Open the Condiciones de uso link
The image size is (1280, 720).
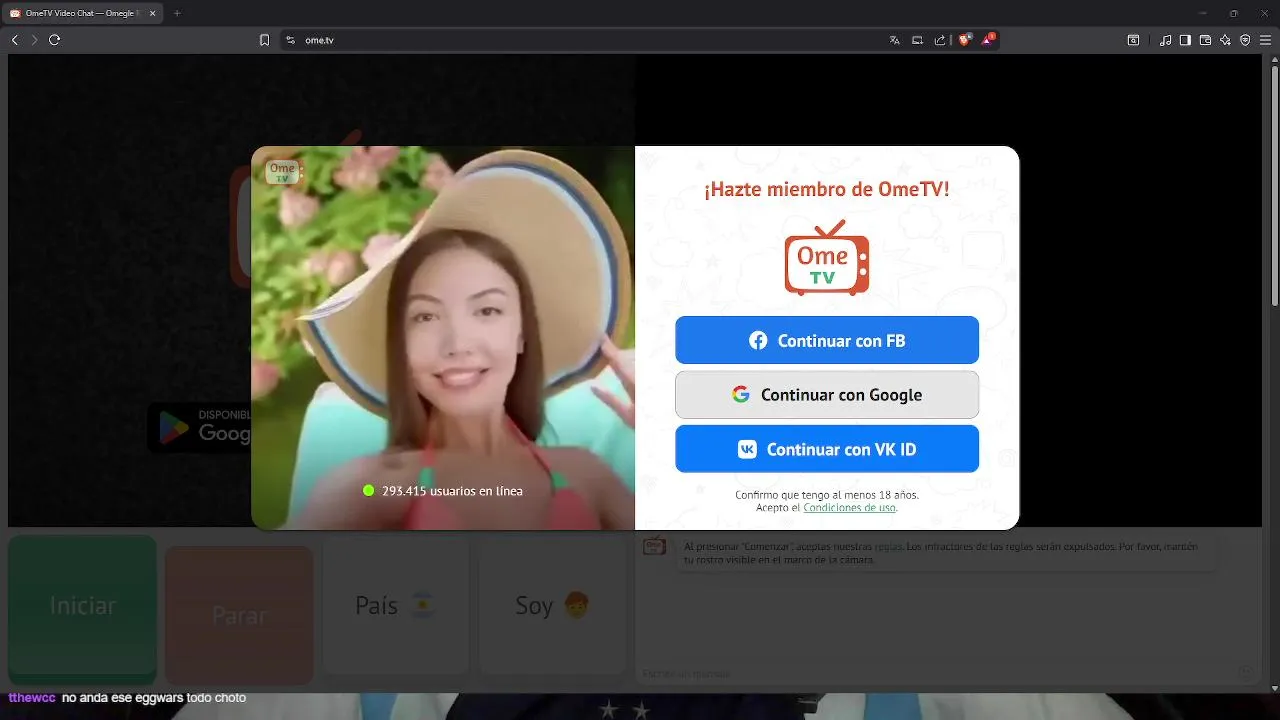click(x=849, y=508)
